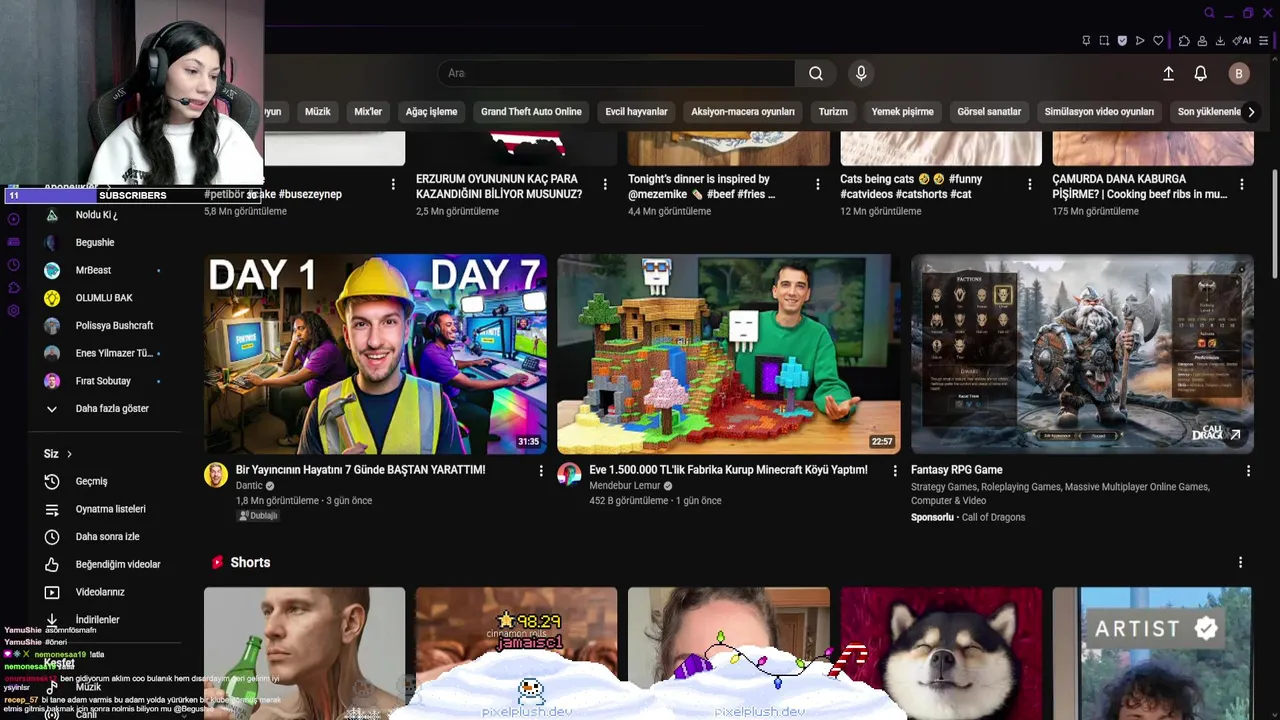Open Mendebur Lemur channel name link
Viewport: 1280px width, 720px height.
point(625,486)
